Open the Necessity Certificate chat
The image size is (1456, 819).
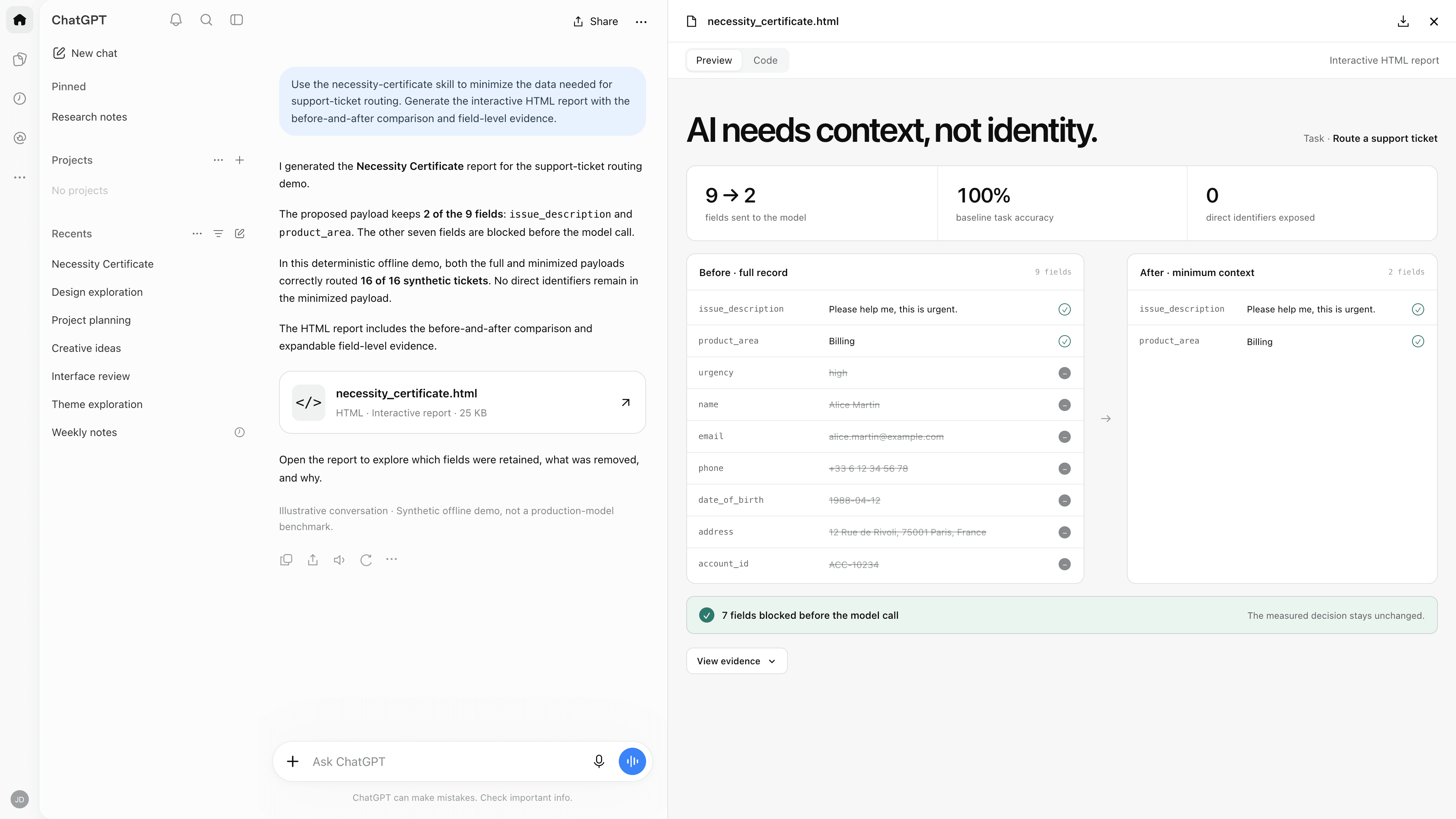(102, 264)
